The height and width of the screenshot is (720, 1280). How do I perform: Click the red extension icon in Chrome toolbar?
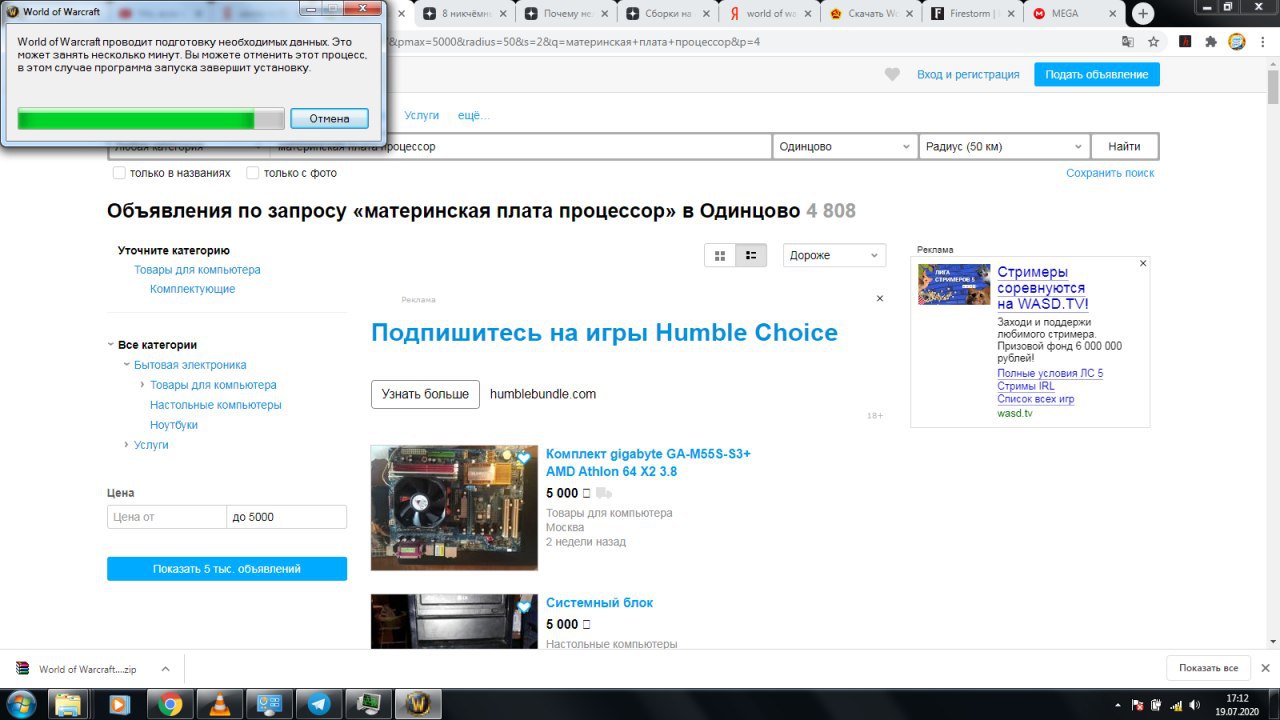point(1185,42)
